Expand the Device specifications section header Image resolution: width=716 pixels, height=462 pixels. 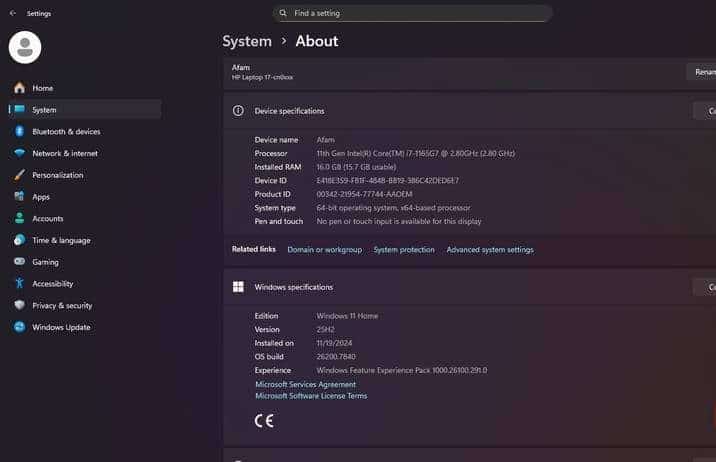click(469, 111)
